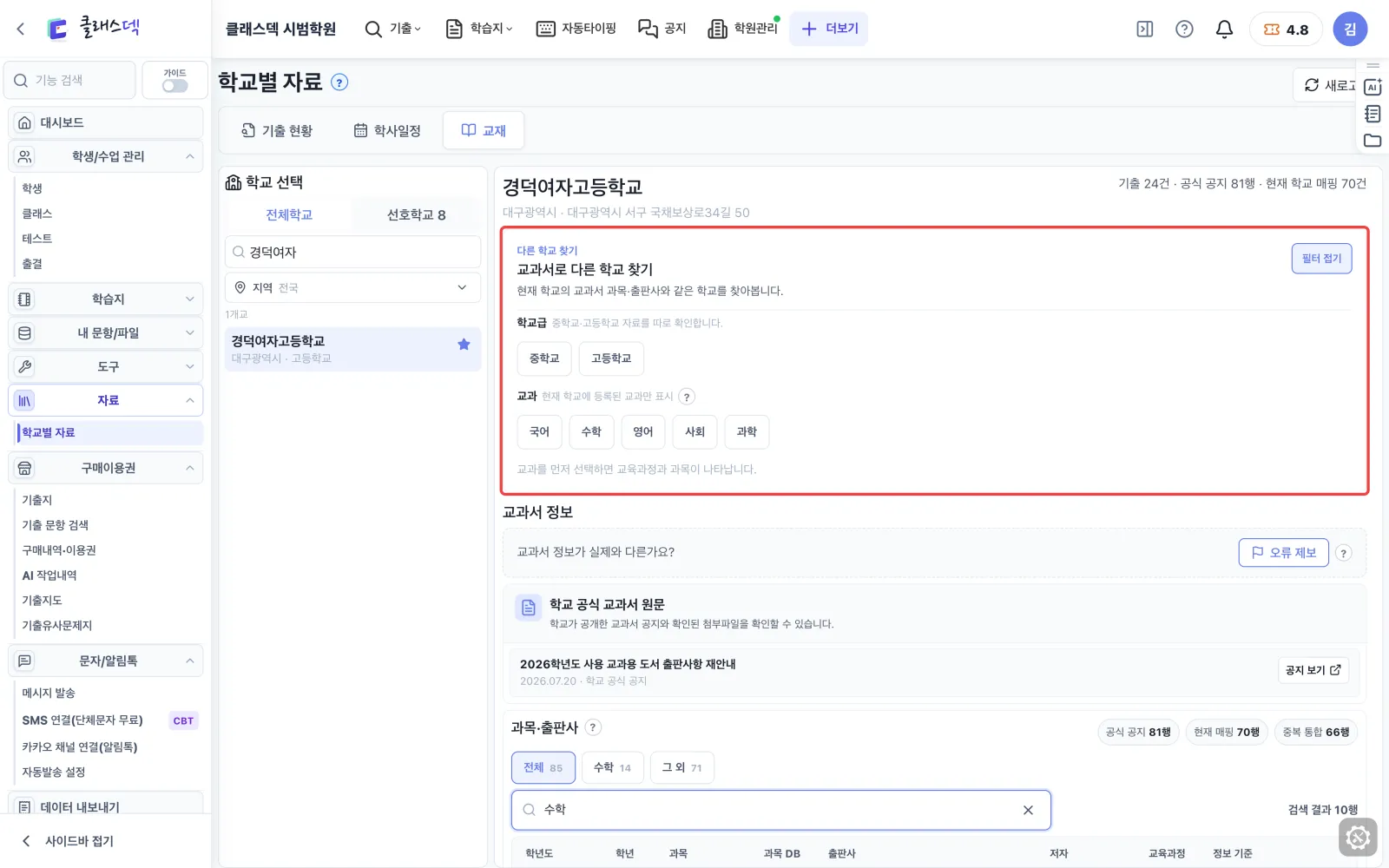Open the help question-mark icon in header
Image resolution: width=1389 pixels, height=868 pixels.
(1184, 29)
